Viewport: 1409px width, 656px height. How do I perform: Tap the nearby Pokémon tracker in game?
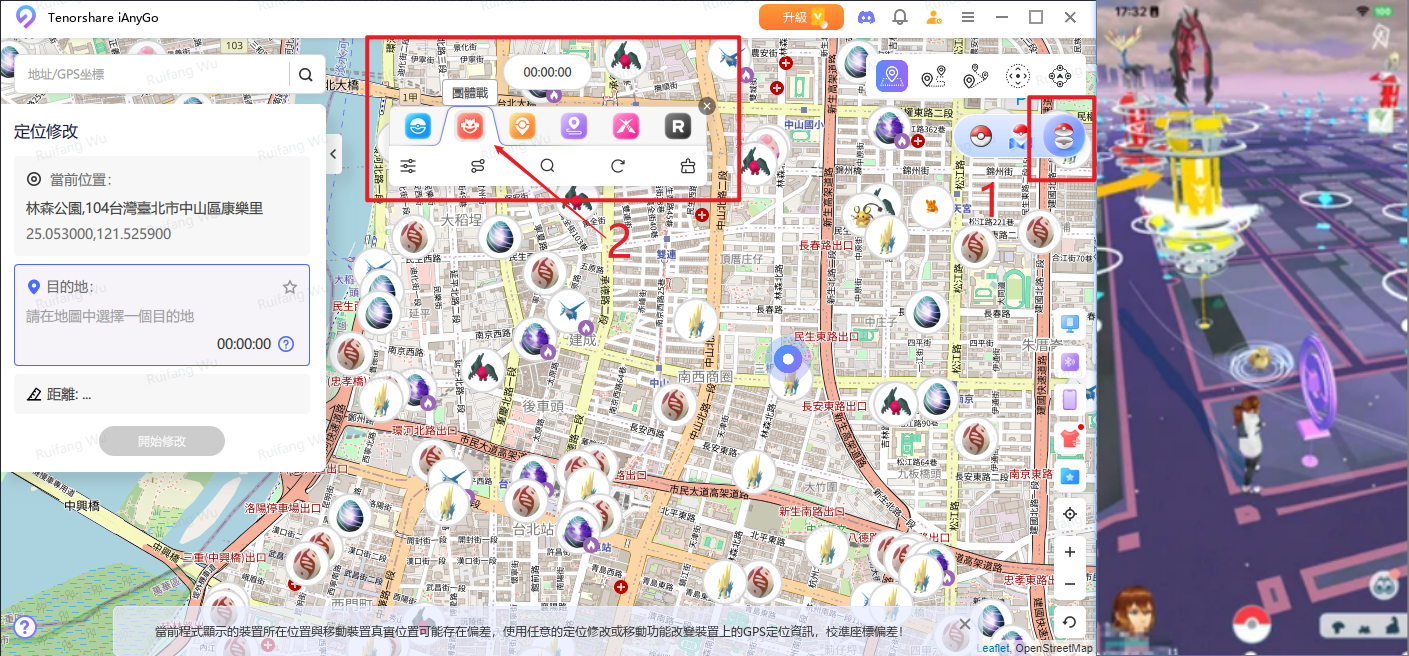1363,626
